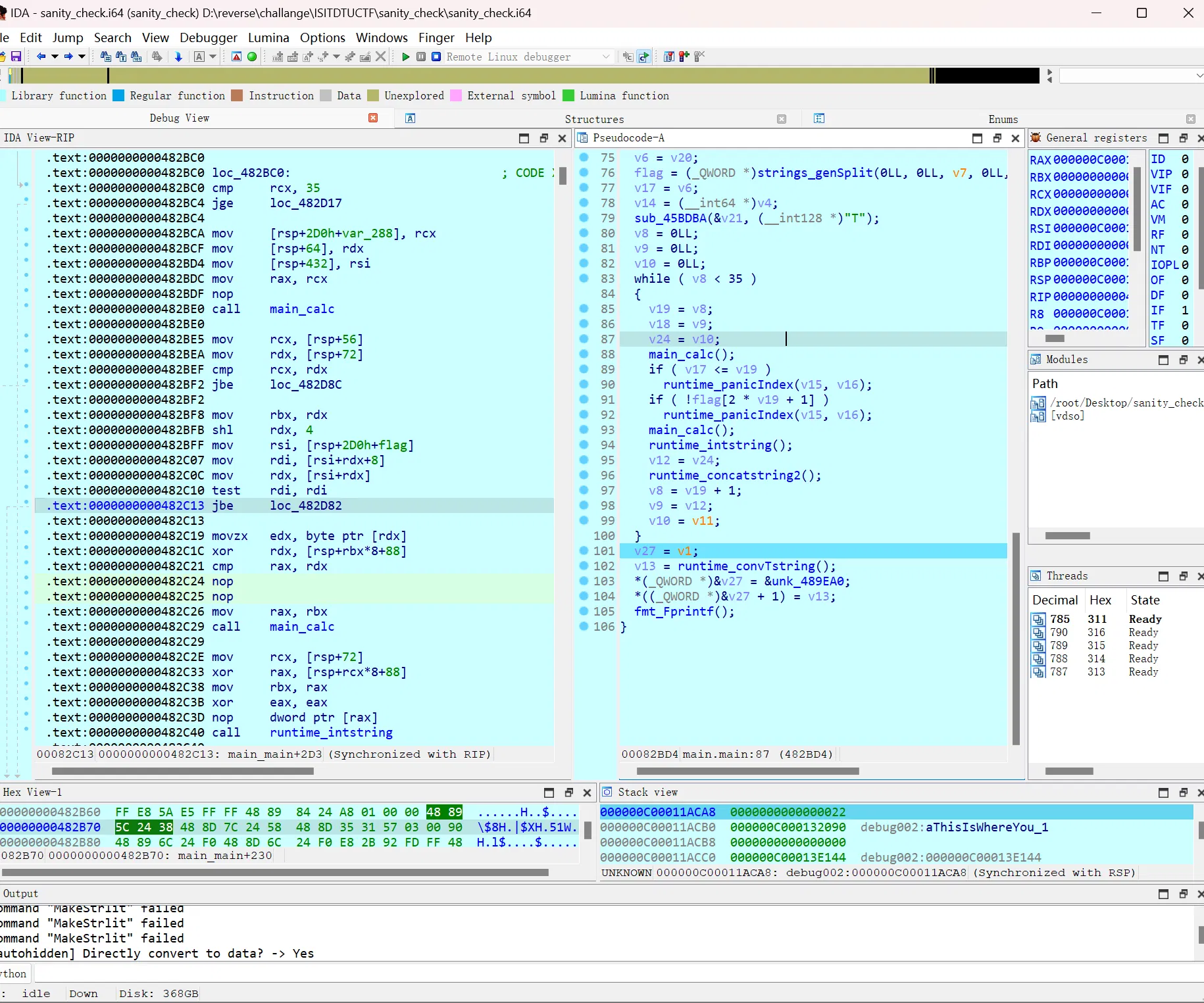This screenshot has height=1003, width=1204.
Task: Click the first binoculars search icon
Action: (x=105, y=57)
